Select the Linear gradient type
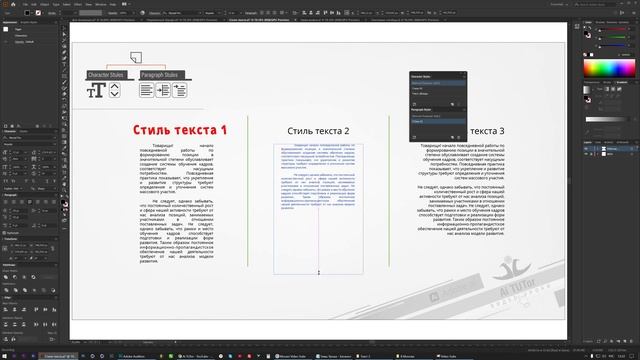640x360 pixels. point(607,89)
